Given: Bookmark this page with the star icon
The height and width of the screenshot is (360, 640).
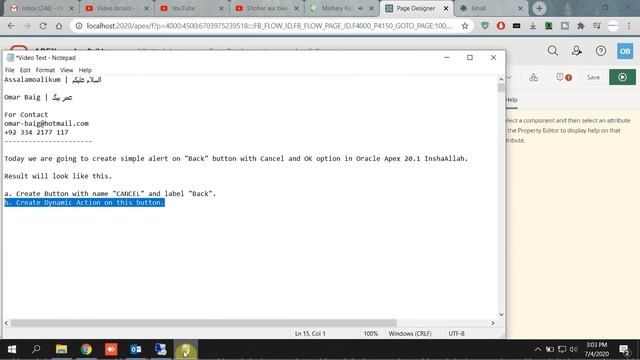Looking at the screenshot, I should 464,26.
